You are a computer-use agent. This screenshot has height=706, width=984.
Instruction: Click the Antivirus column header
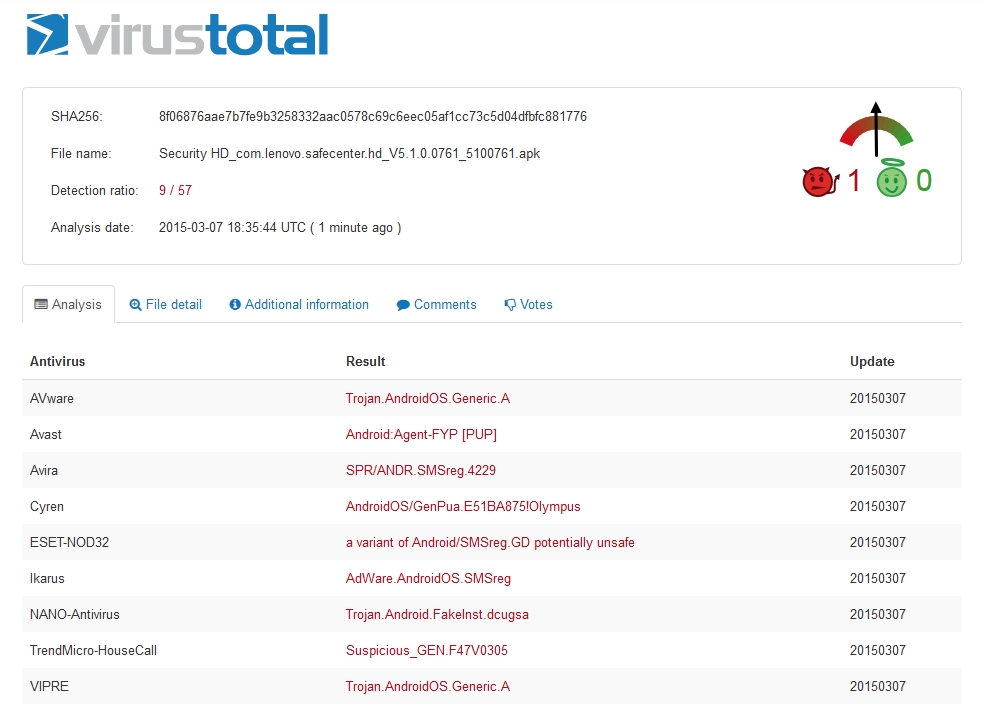57,361
